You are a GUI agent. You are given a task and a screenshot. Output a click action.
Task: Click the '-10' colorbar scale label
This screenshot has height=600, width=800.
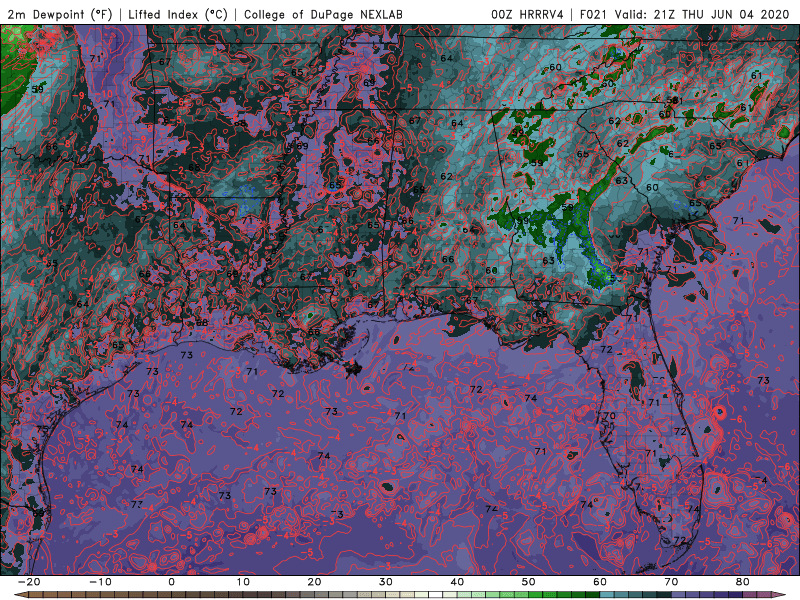pyautogui.click(x=99, y=582)
